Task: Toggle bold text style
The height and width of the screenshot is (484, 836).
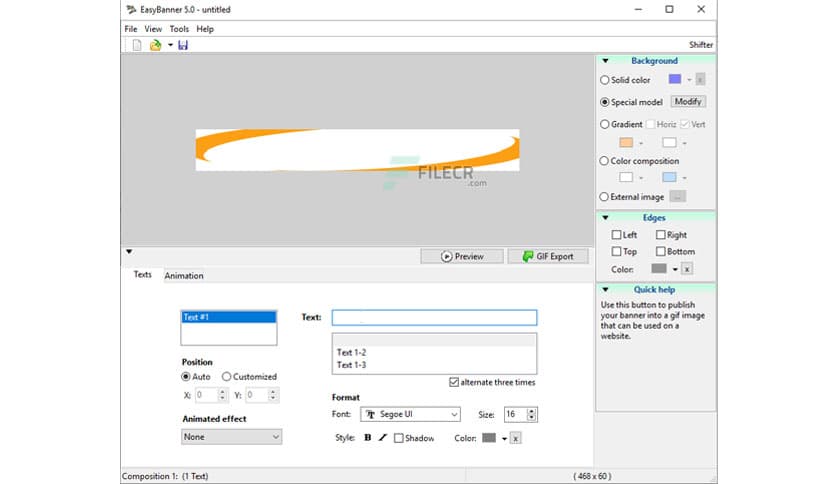Action: [x=367, y=438]
